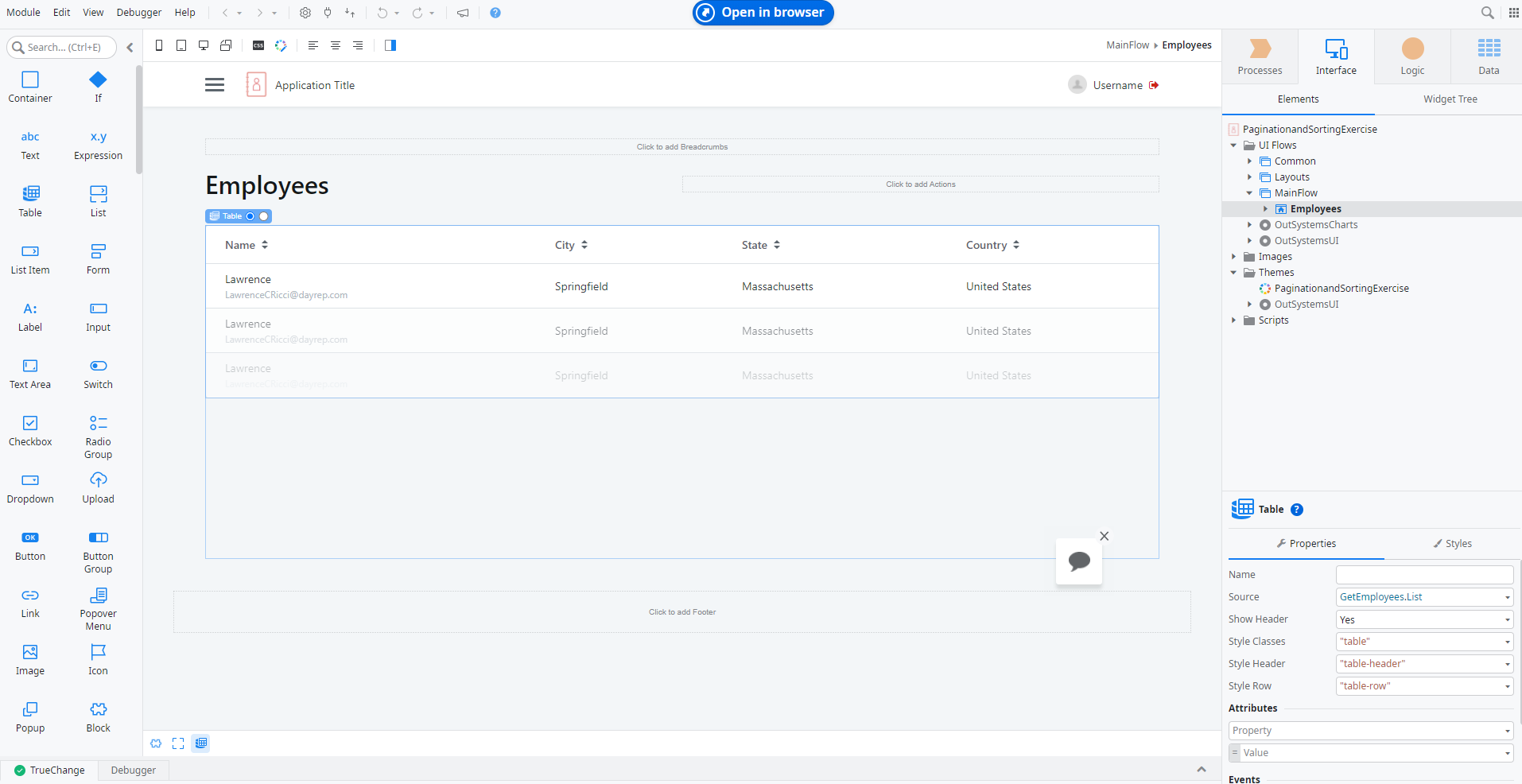
Task: Switch to tablet preview mode
Action: pyautogui.click(x=181, y=45)
